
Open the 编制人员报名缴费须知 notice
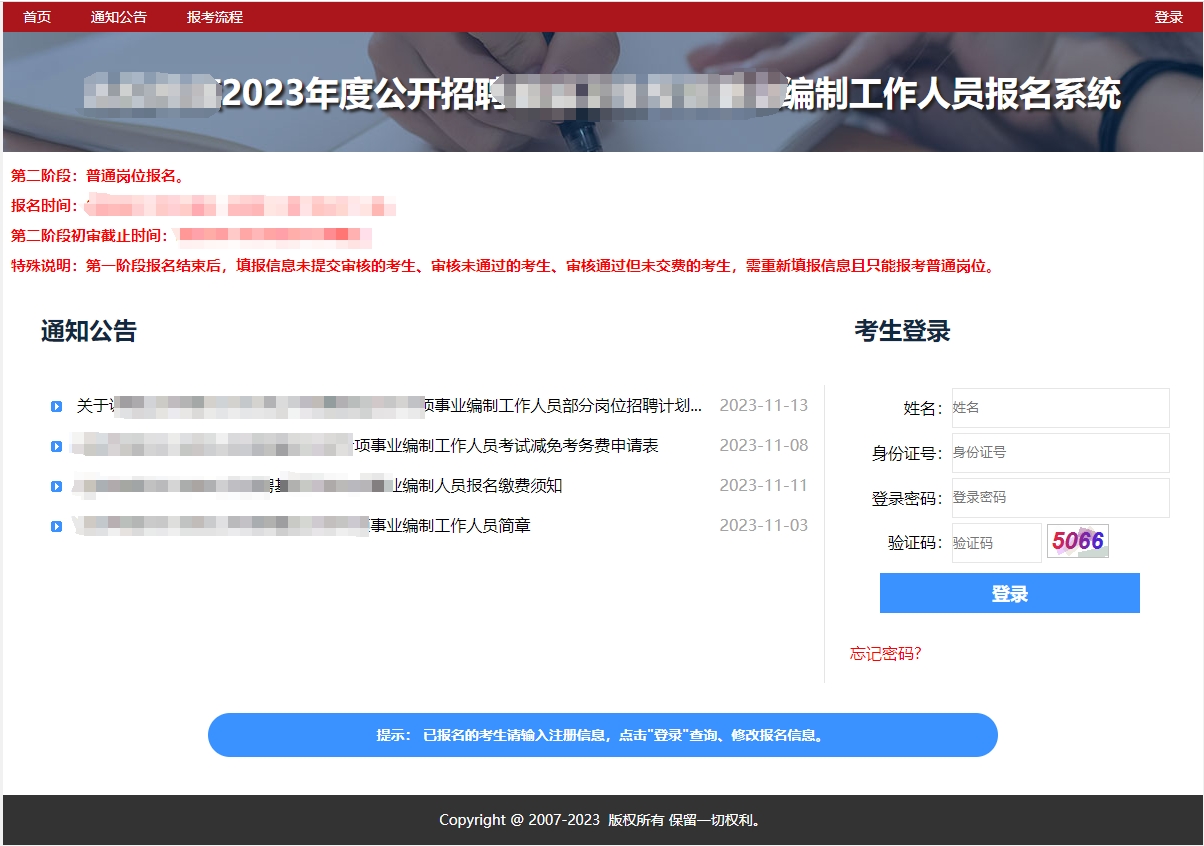(x=318, y=486)
